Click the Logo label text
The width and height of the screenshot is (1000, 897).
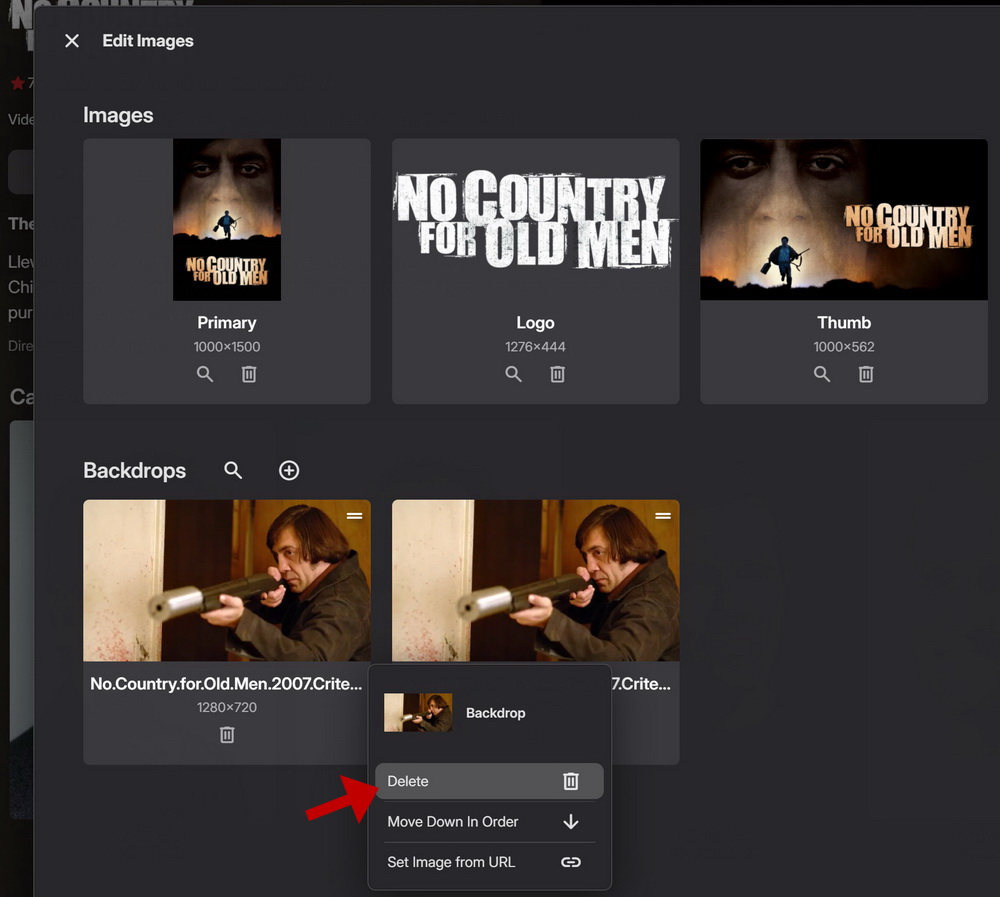click(536, 323)
